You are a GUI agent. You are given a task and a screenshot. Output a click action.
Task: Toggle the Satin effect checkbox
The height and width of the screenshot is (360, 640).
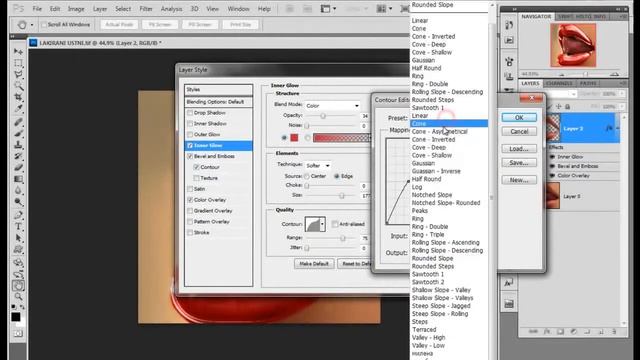tap(190, 189)
